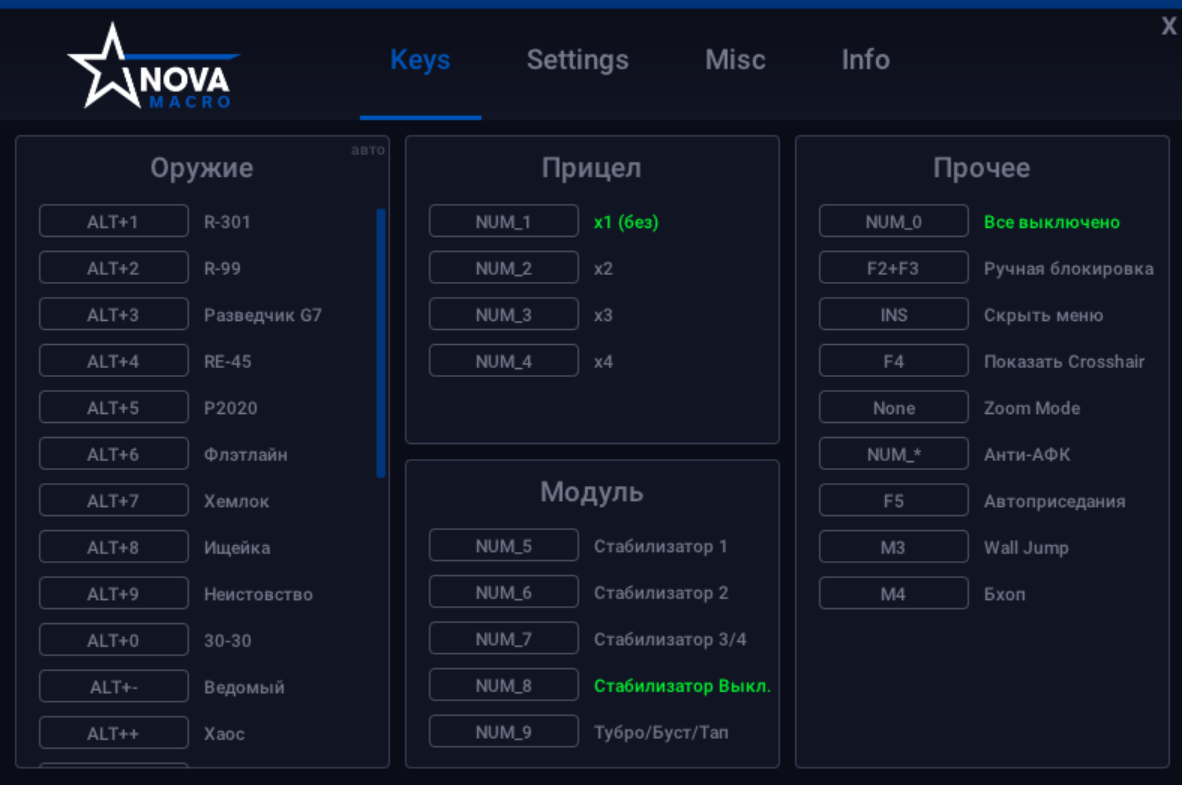Click the ALT+1 keybind field for R-301
The height and width of the screenshot is (785, 1182).
click(114, 222)
